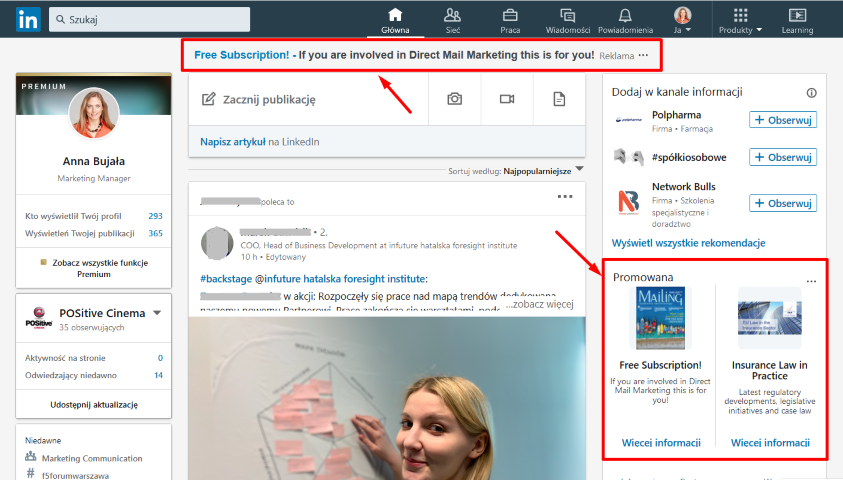The height and width of the screenshot is (480, 843).
Task: Expand the POSitive Cinema page dropdown
Action: (157, 314)
